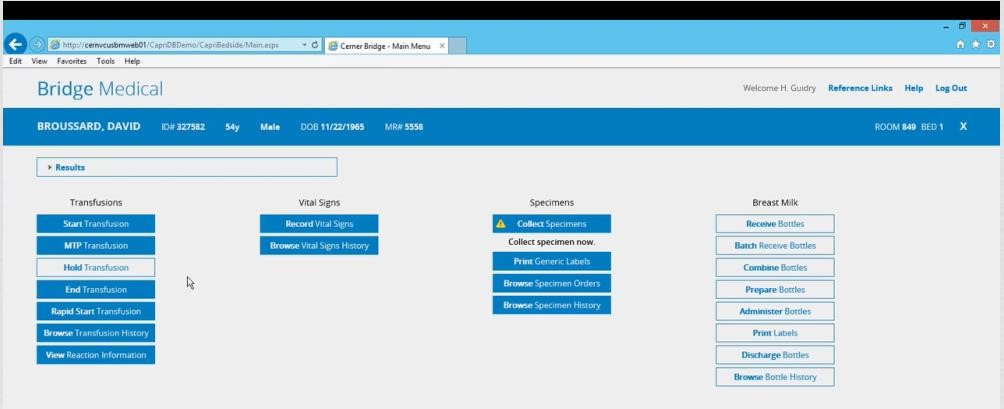Open Favorites star icon in browser
Screen dimensions: 1004x409
975,45
